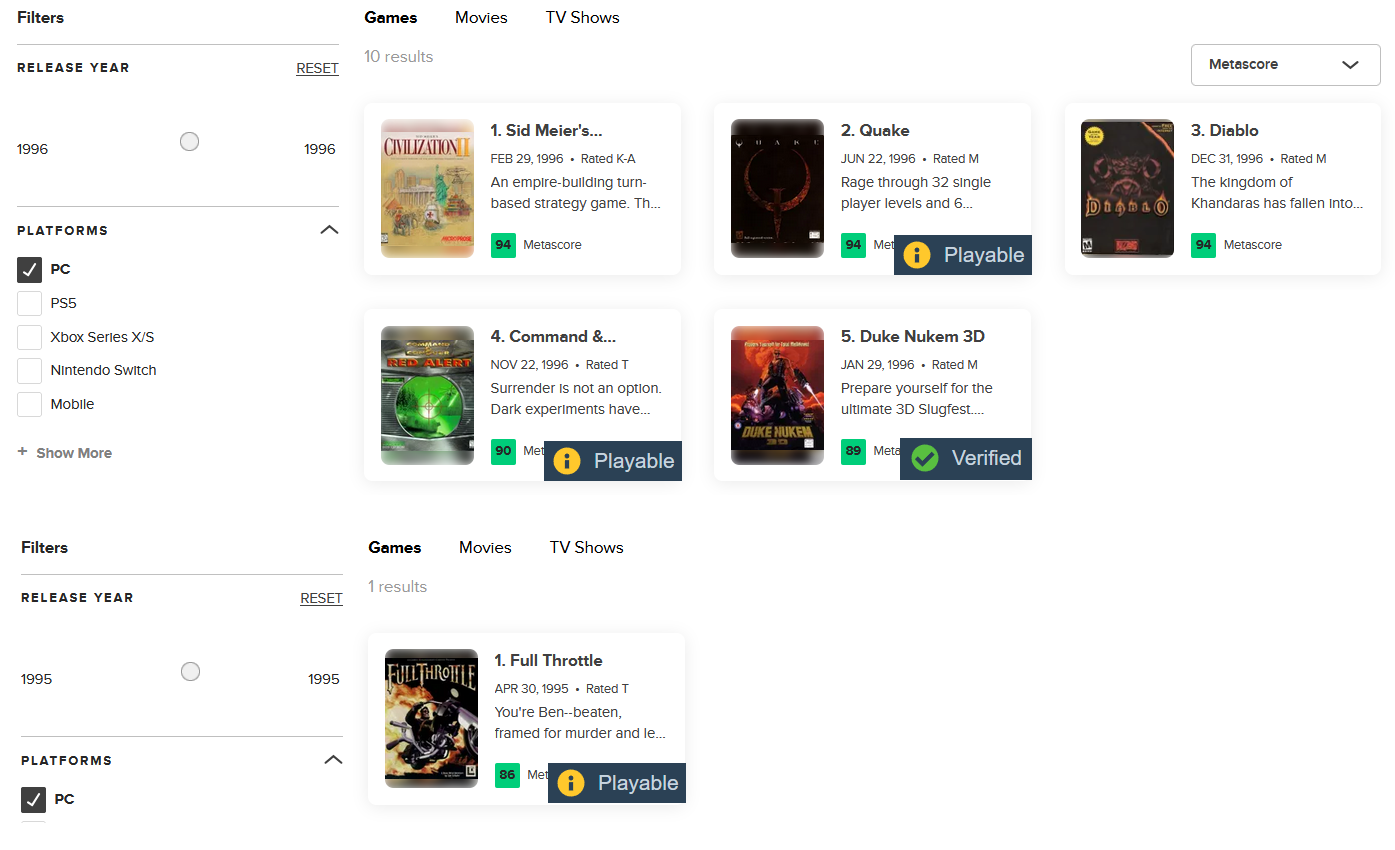
Task: Click the Playable info icon on Full Throttle
Action: coord(571,783)
